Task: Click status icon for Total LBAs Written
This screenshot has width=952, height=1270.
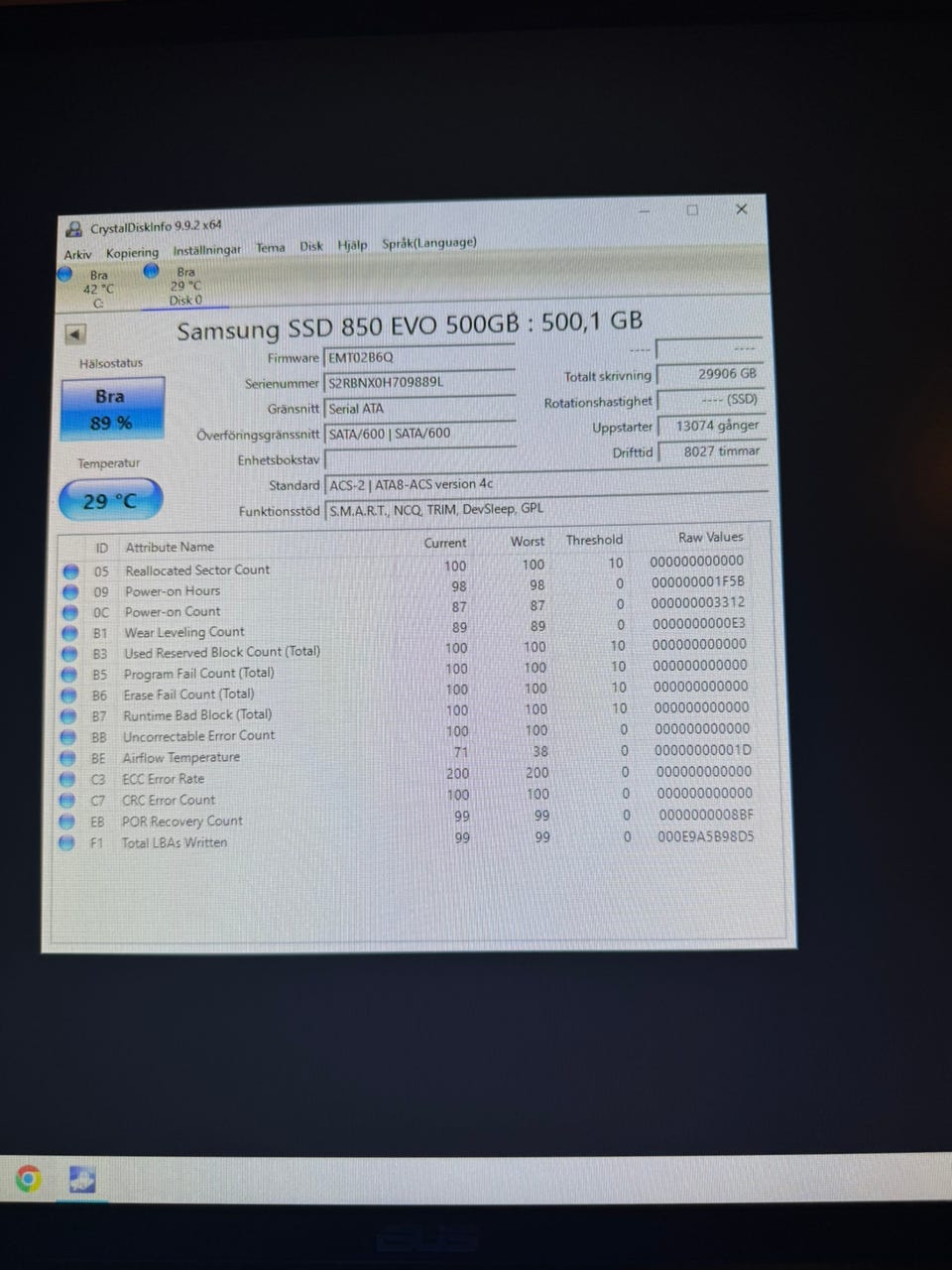Action: [66, 843]
